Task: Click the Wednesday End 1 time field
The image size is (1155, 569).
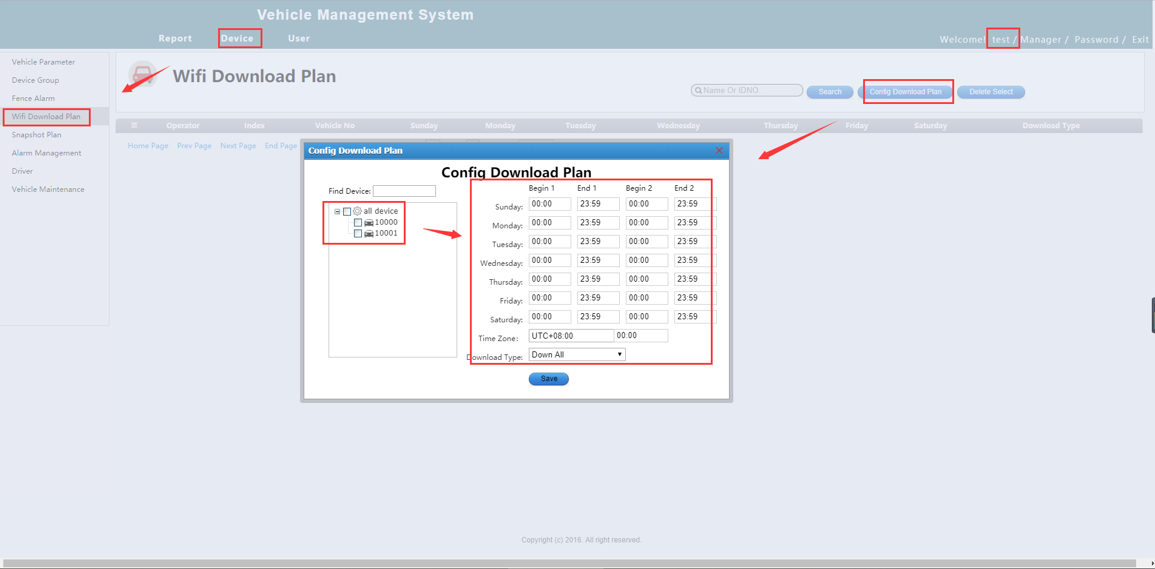Action: click(598, 260)
